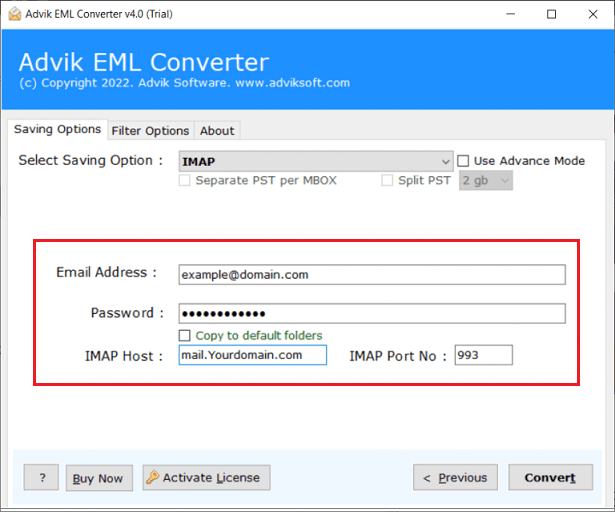Click into the Password field

(x=372, y=313)
